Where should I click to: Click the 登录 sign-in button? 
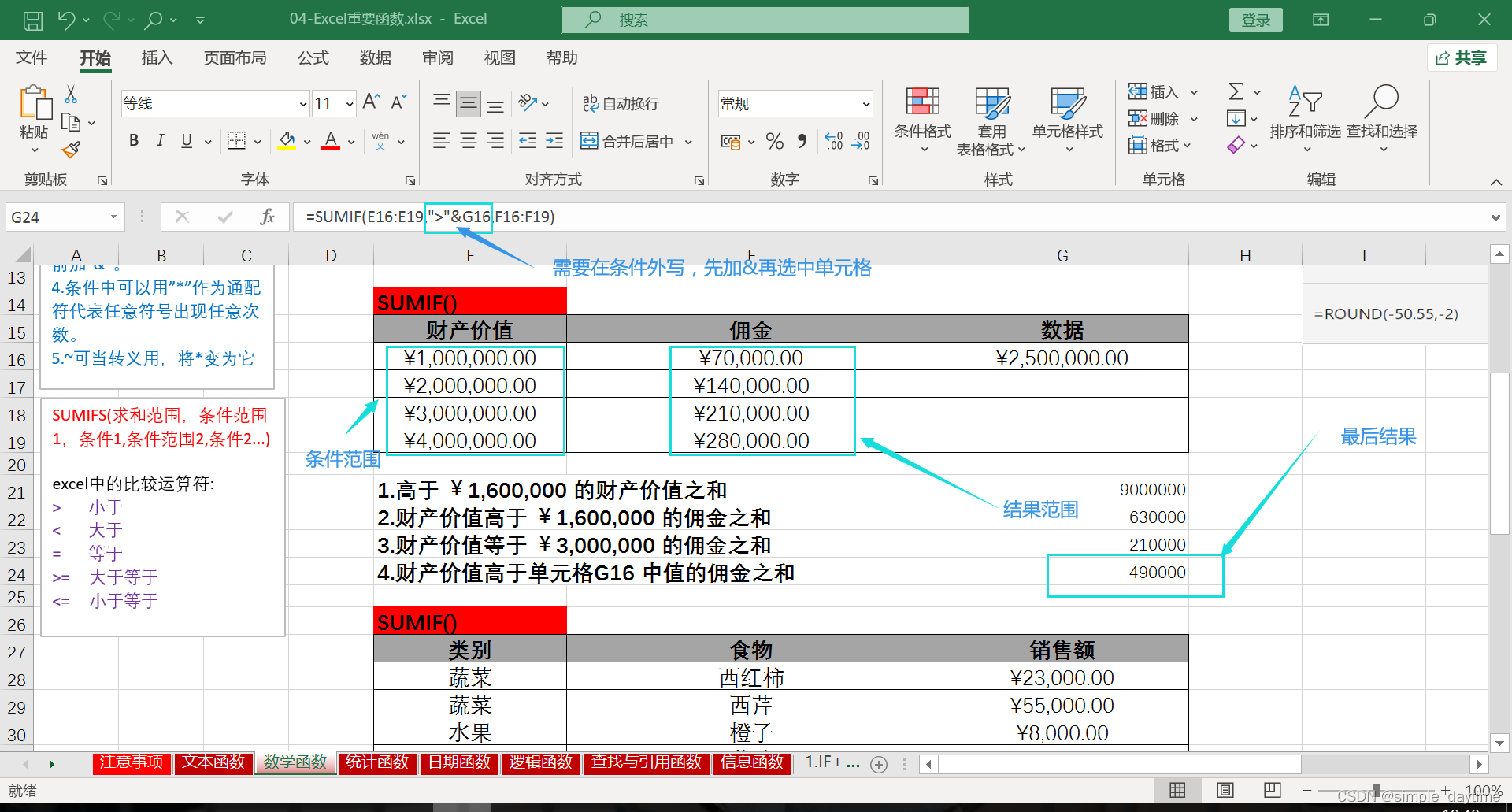point(1256,20)
